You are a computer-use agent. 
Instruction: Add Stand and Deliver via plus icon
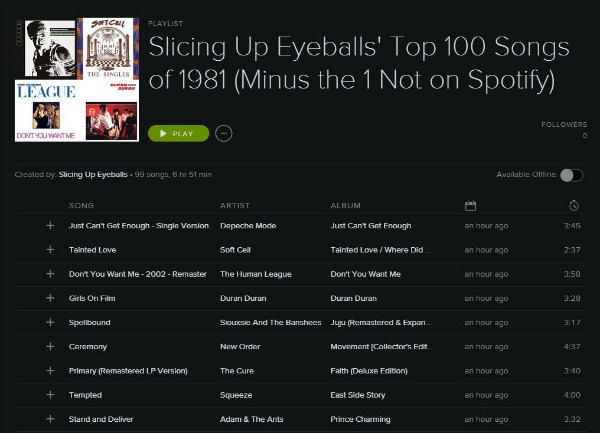[x=50, y=419]
